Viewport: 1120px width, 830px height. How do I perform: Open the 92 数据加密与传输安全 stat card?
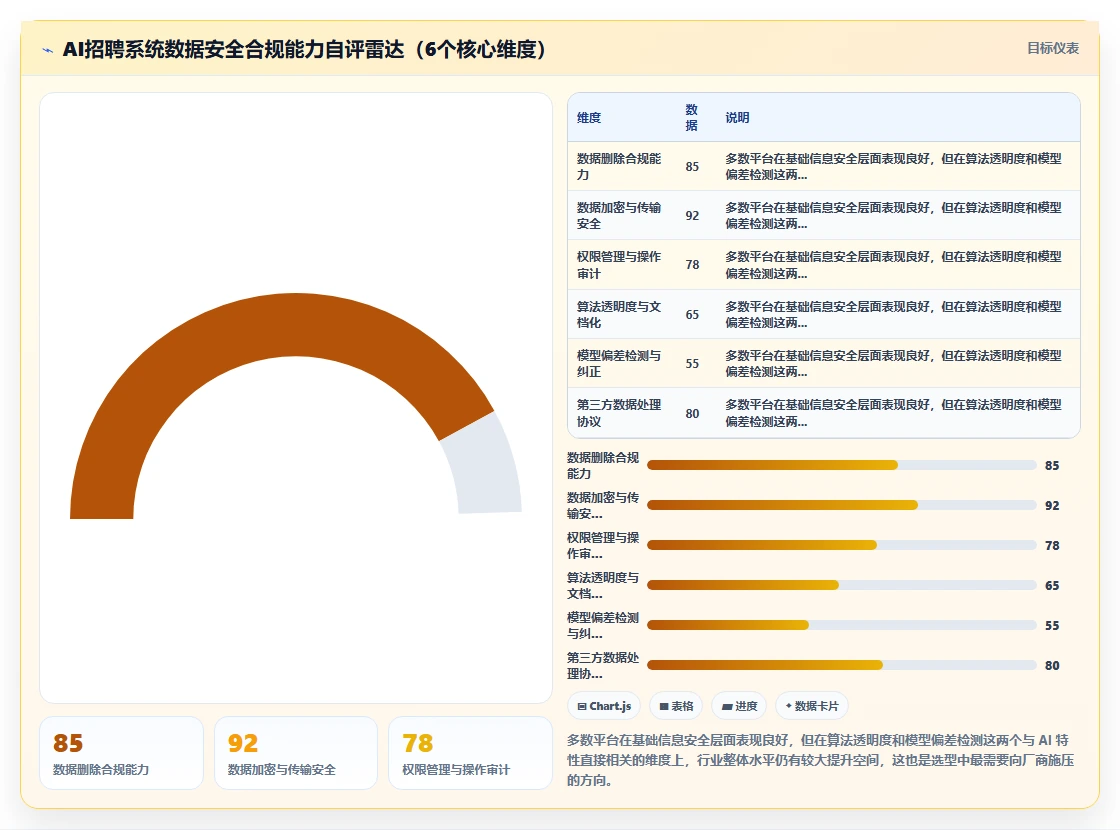296,753
